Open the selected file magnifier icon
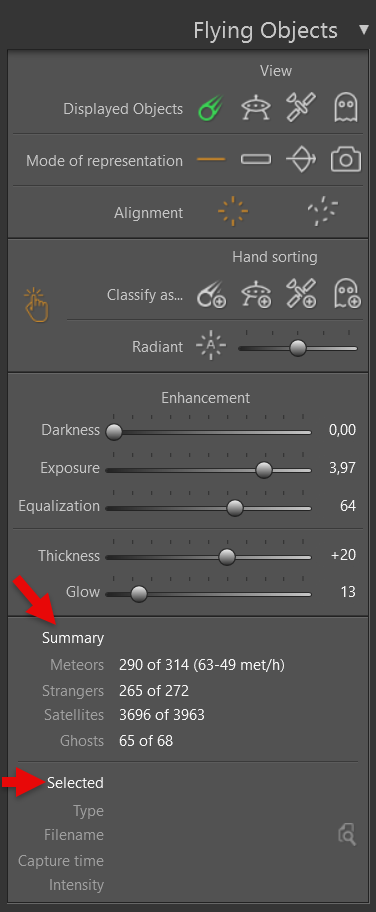Image resolution: width=376 pixels, height=912 pixels. [x=347, y=835]
